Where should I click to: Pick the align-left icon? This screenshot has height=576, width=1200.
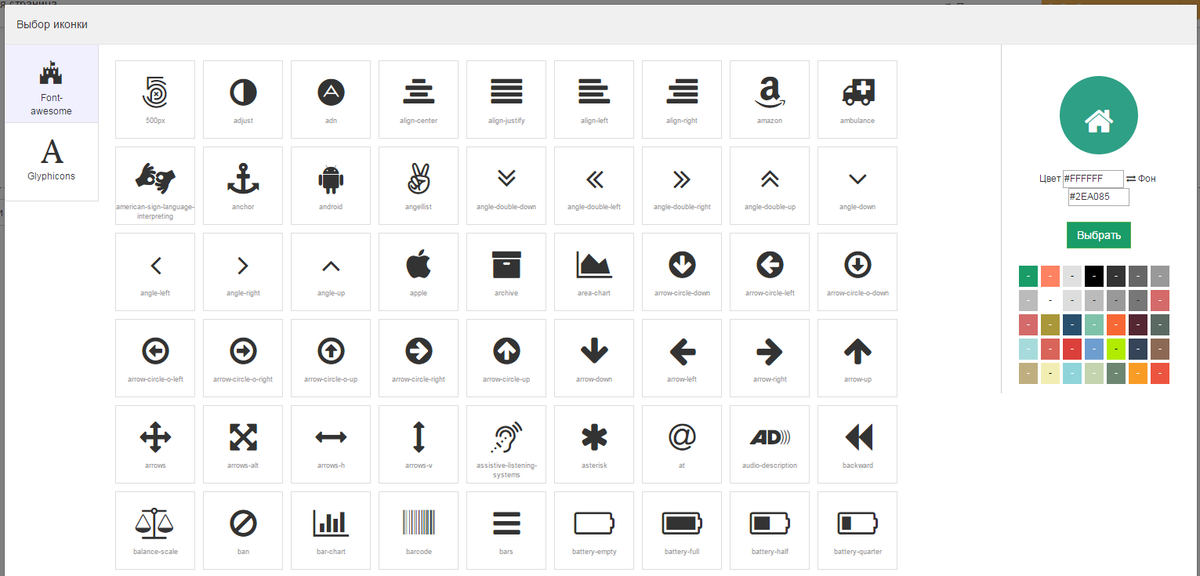pos(594,99)
